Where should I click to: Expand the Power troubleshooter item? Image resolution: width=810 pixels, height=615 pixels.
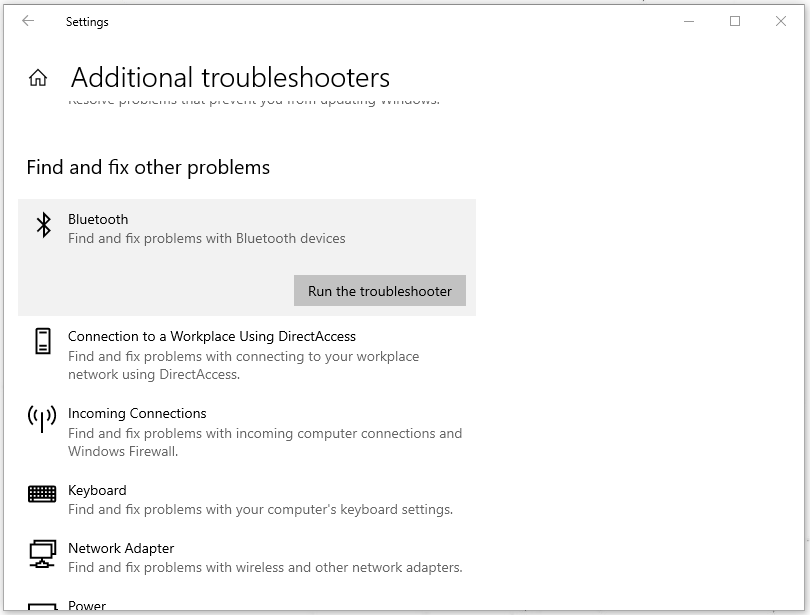pos(87,606)
